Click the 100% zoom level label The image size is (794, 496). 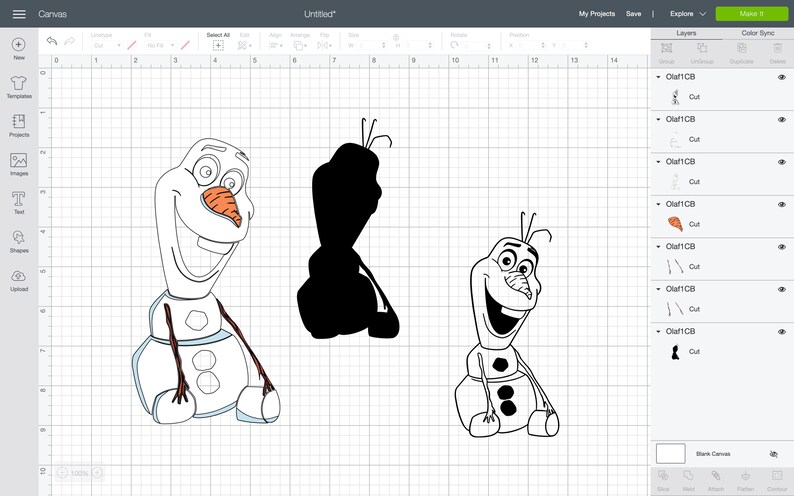[80, 473]
